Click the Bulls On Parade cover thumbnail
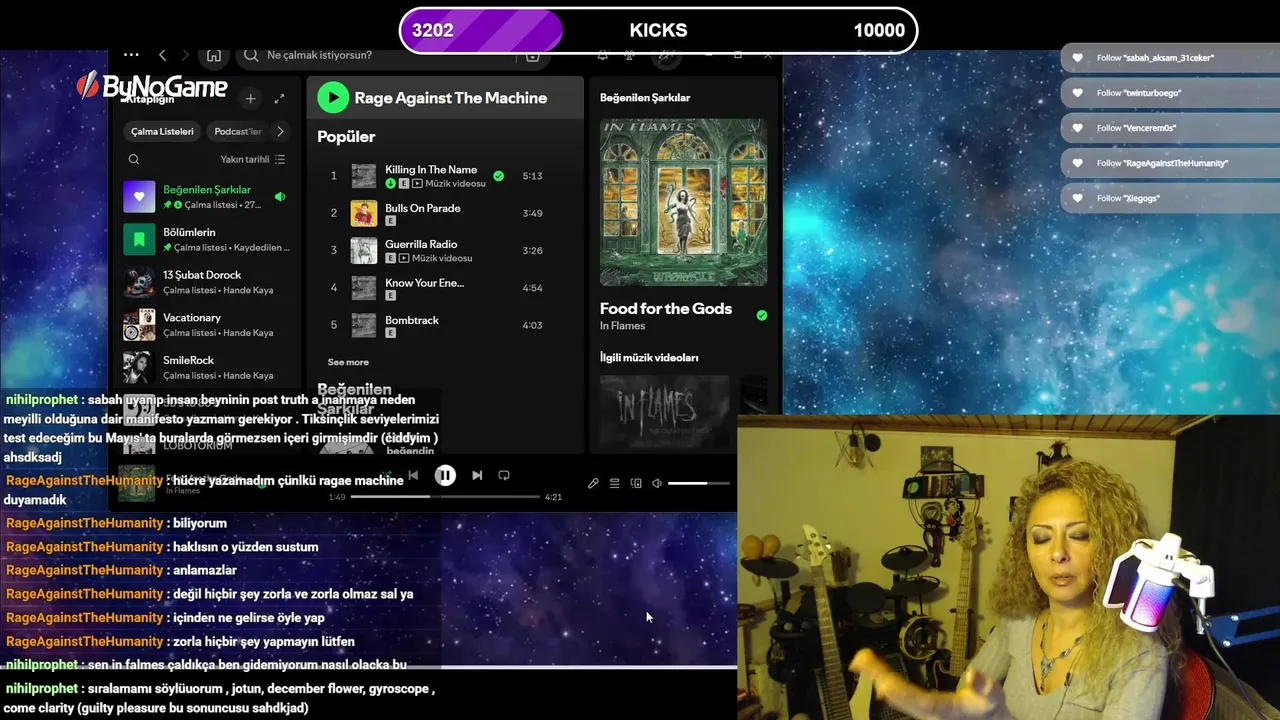This screenshot has height=720, width=1280. coord(364,213)
